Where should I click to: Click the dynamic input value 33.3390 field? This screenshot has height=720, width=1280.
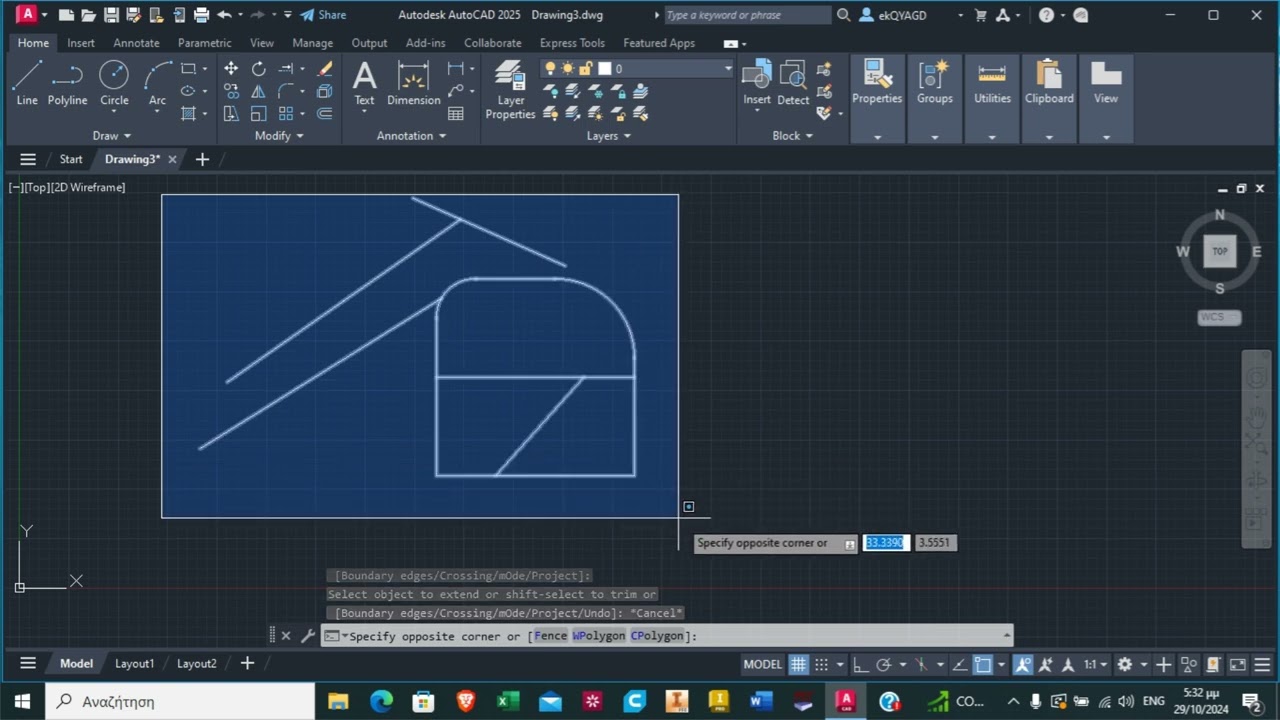point(886,542)
